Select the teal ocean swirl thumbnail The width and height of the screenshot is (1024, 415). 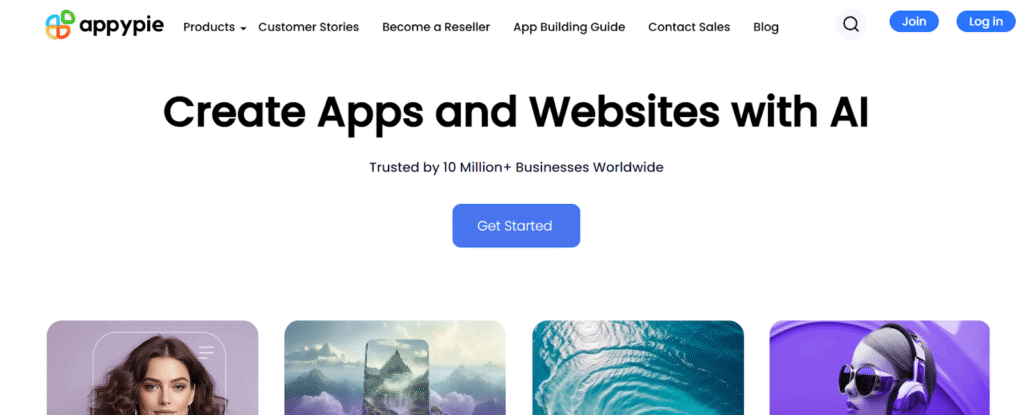(x=638, y=367)
